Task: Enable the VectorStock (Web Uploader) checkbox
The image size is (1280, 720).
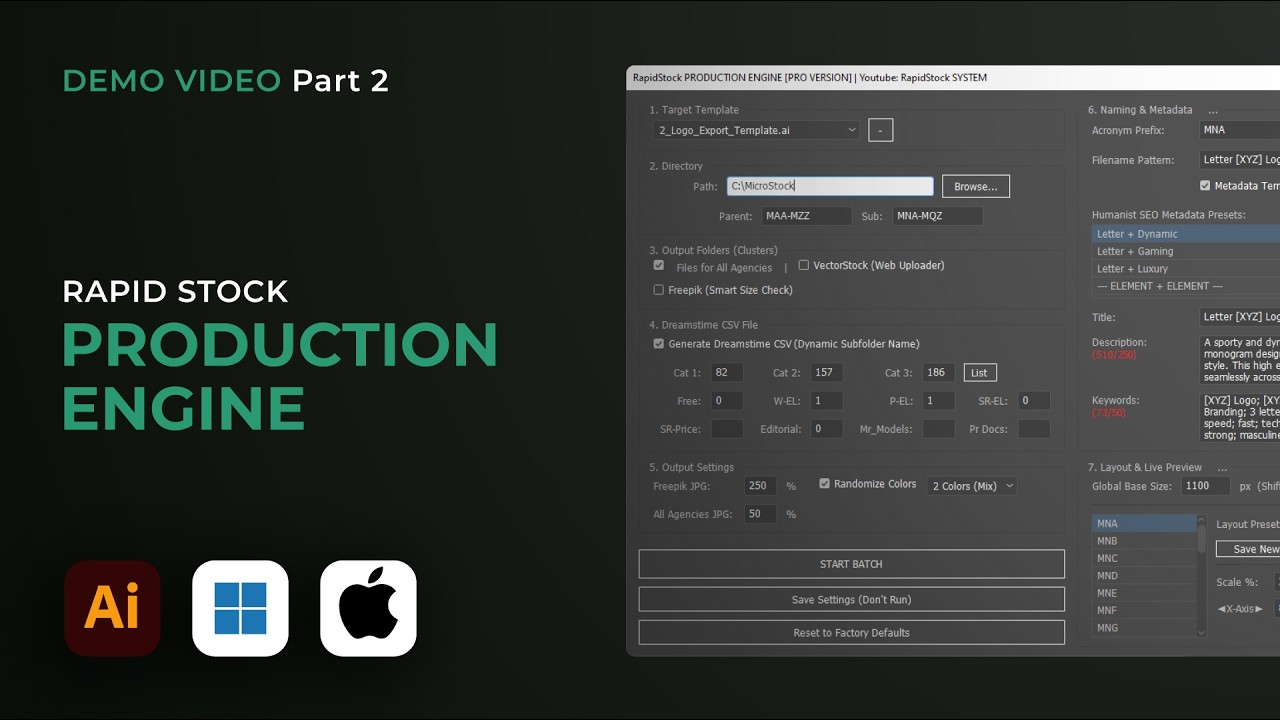Action: 804,265
